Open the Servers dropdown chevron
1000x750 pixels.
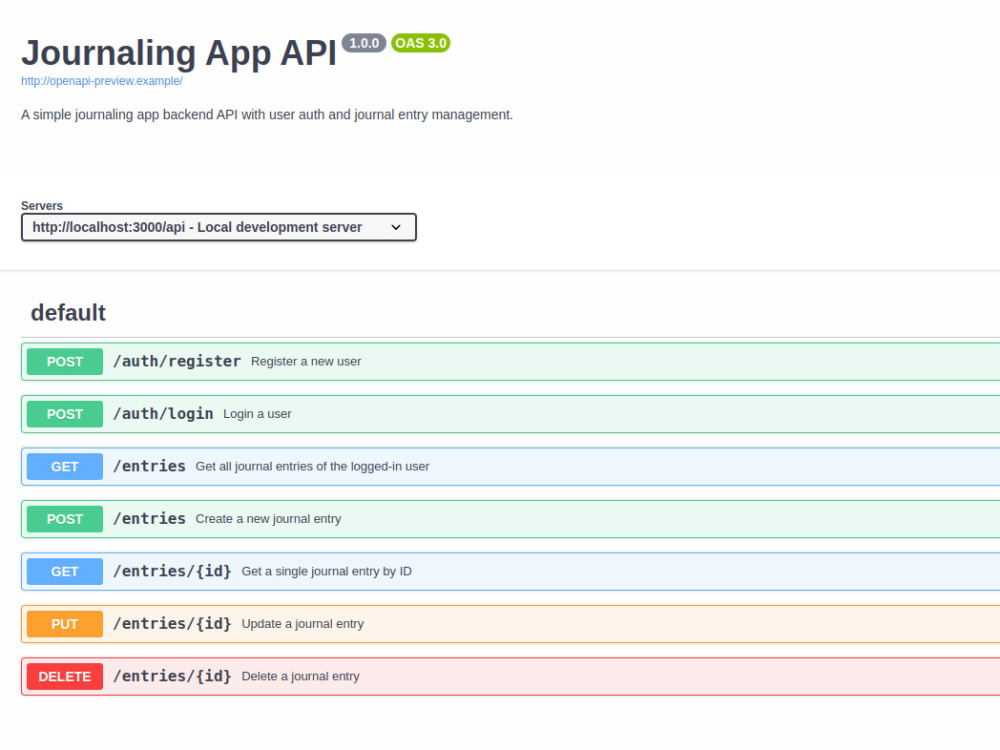pyautogui.click(x=395, y=228)
